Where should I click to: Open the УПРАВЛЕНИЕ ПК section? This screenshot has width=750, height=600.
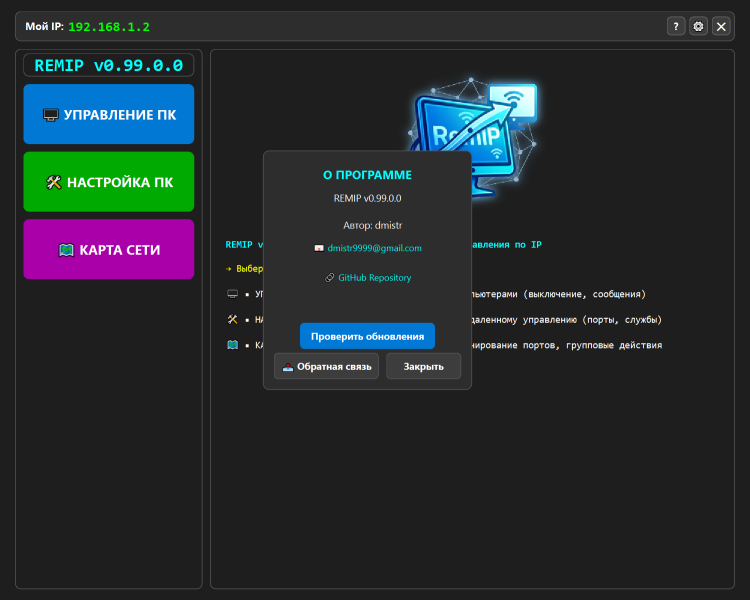tap(109, 114)
